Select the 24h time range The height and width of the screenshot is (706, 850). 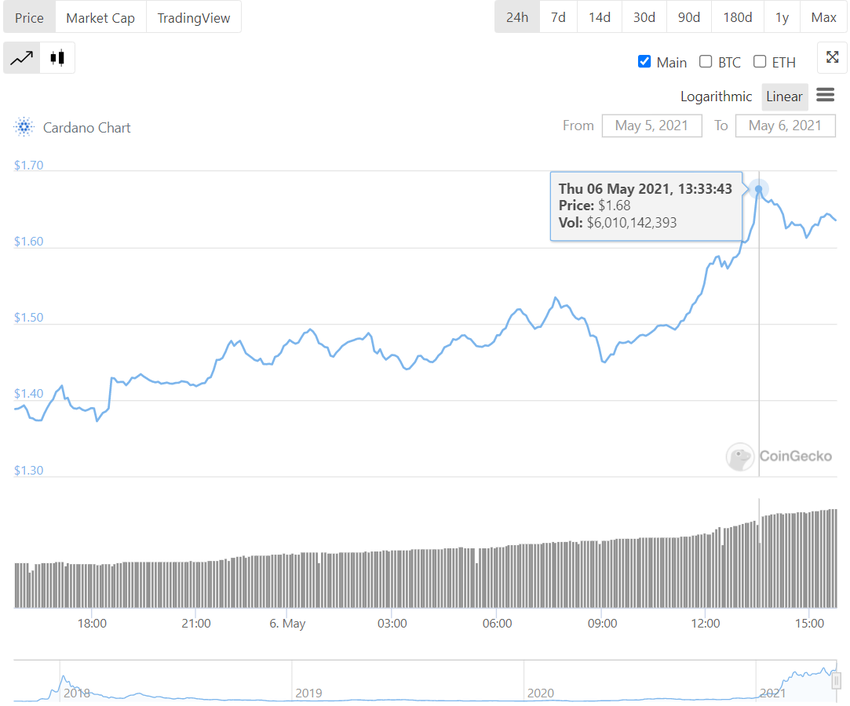point(517,17)
